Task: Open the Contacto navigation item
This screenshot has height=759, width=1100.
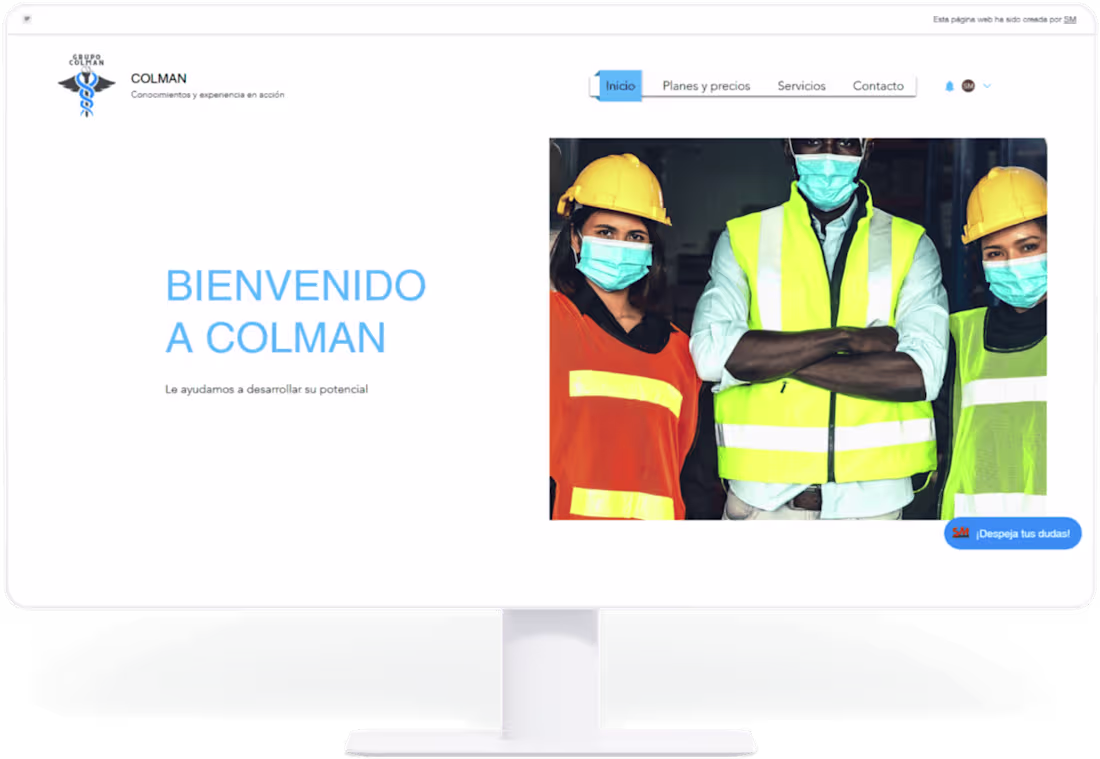Action: [878, 86]
